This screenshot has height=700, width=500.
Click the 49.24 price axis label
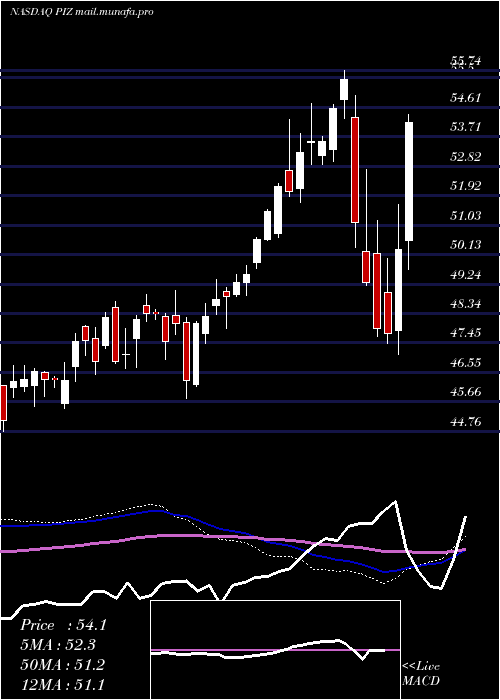(x=466, y=275)
